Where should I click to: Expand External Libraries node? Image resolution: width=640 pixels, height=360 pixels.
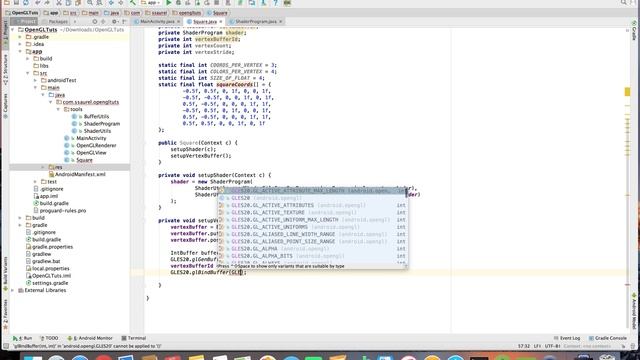click(x=13, y=290)
